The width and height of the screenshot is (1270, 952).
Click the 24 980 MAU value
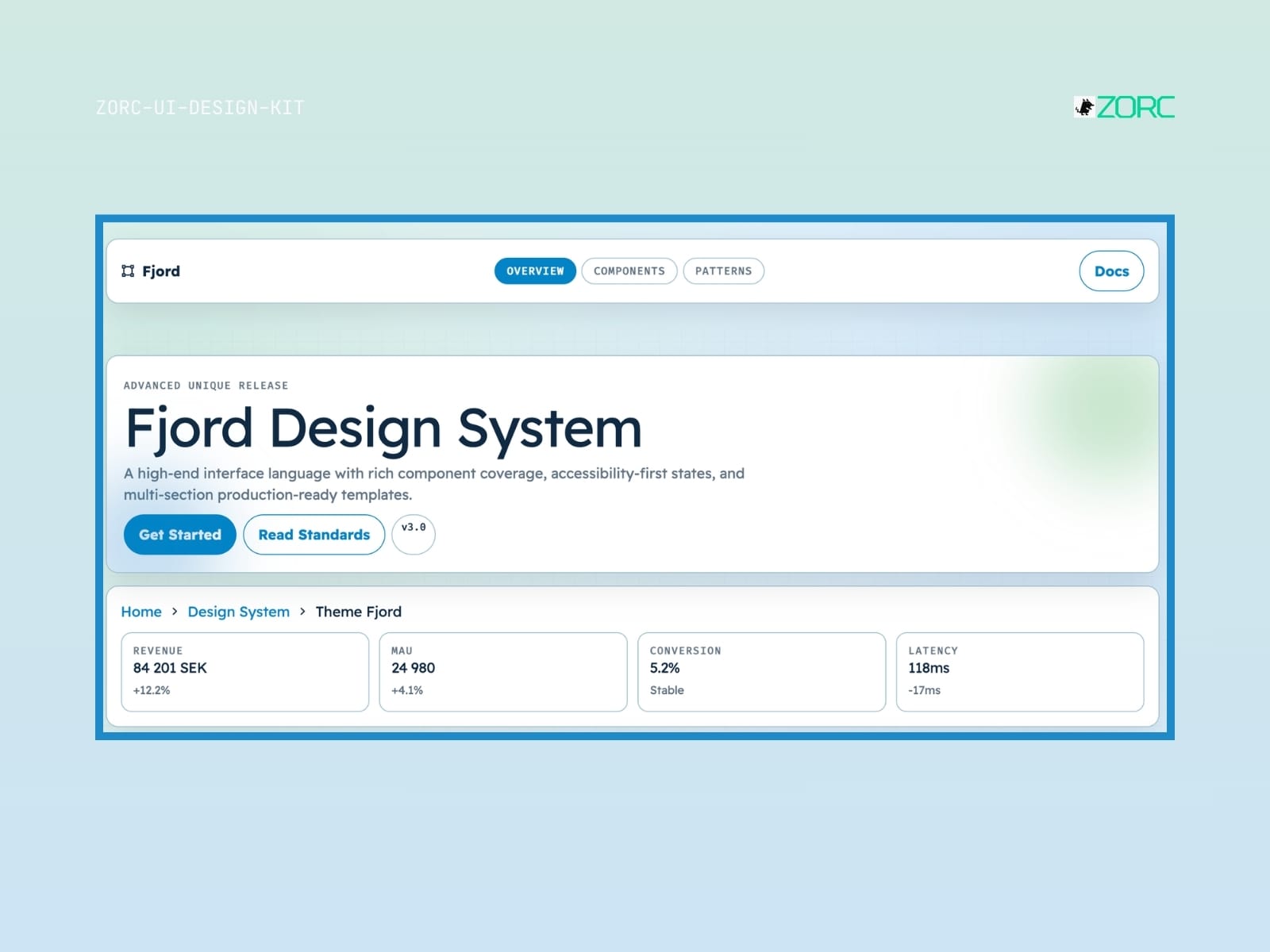pyautogui.click(x=413, y=668)
